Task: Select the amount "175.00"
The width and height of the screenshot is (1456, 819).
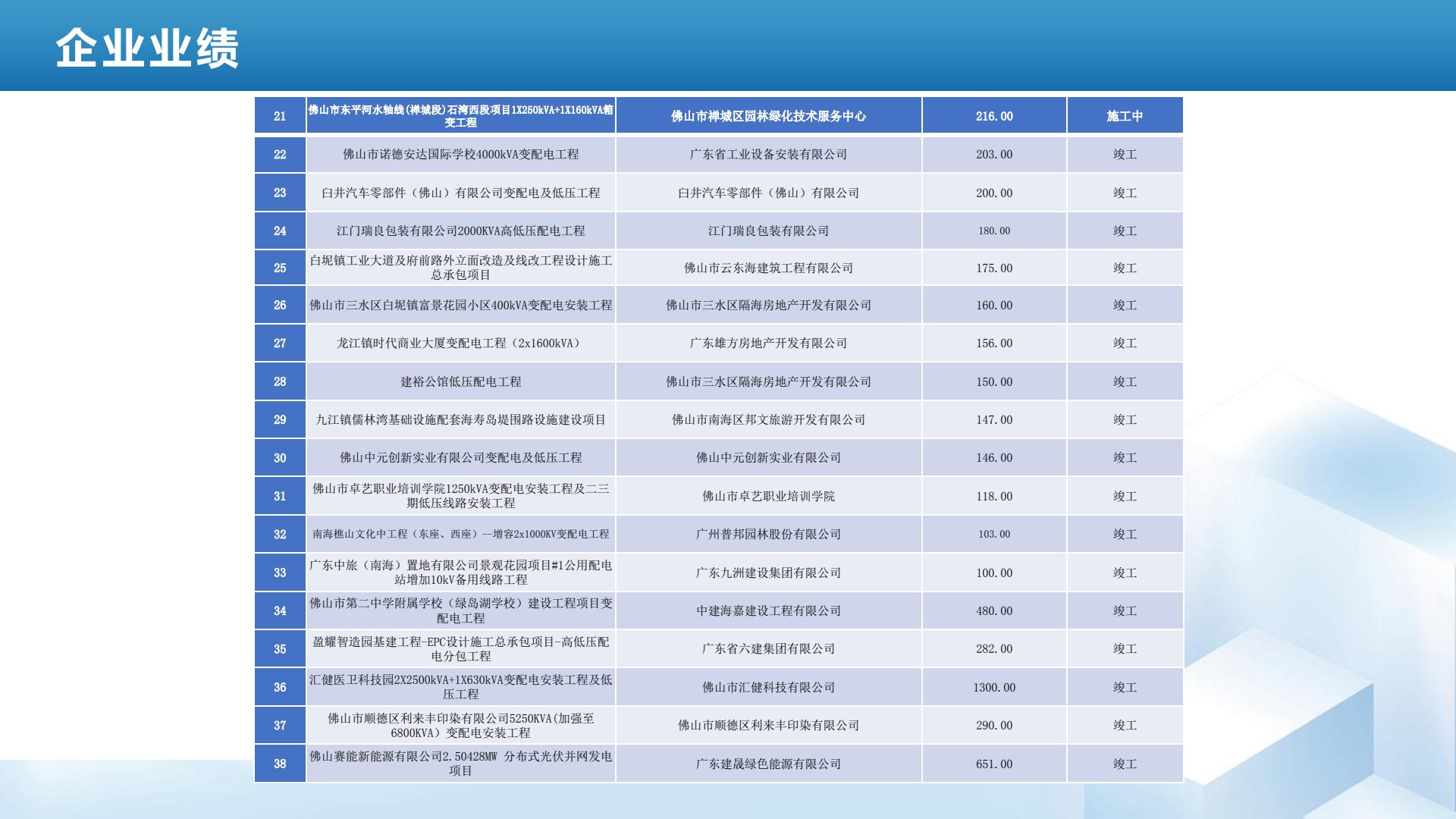Action: [994, 268]
